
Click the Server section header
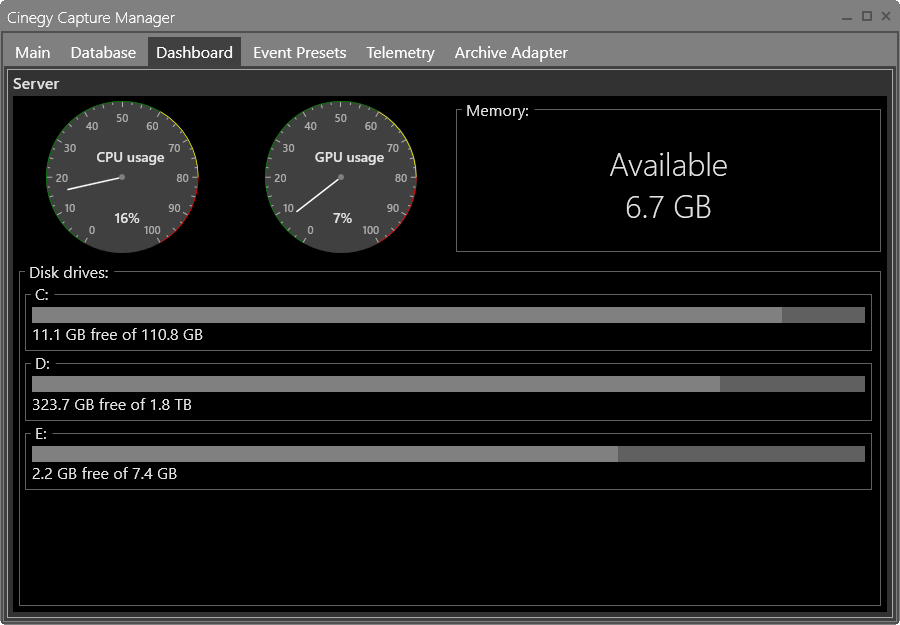click(37, 84)
